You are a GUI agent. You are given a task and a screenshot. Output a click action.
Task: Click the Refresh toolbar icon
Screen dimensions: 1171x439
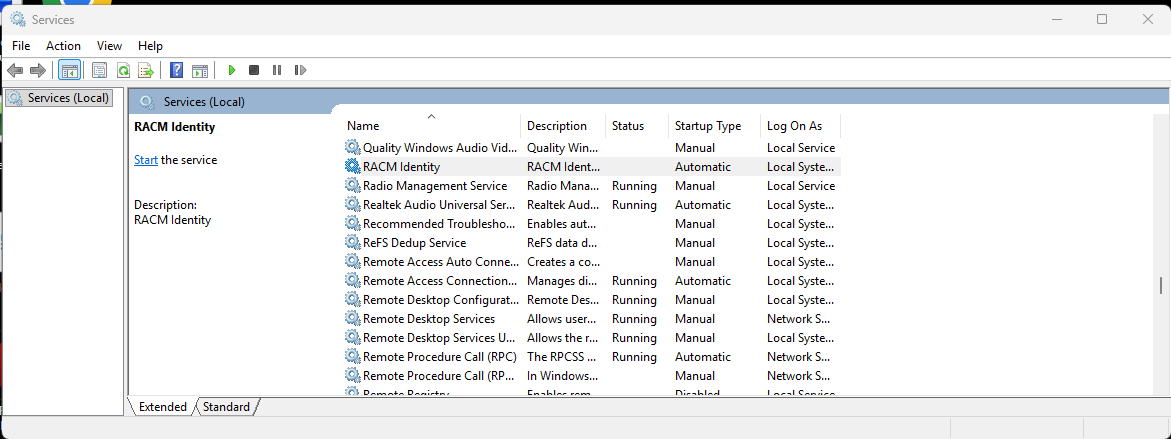point(123,70)
